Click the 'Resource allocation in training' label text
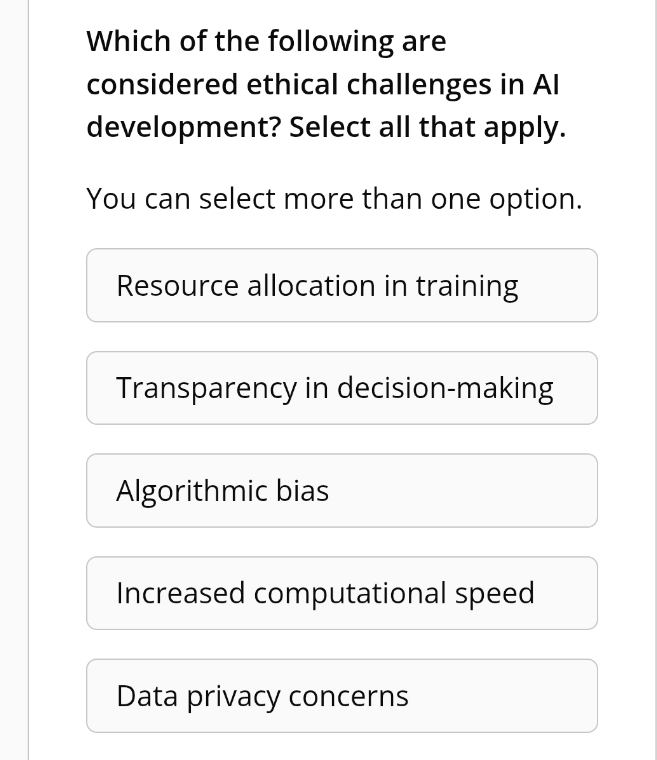This screenshot has height=760, width=657. point(317,286)
